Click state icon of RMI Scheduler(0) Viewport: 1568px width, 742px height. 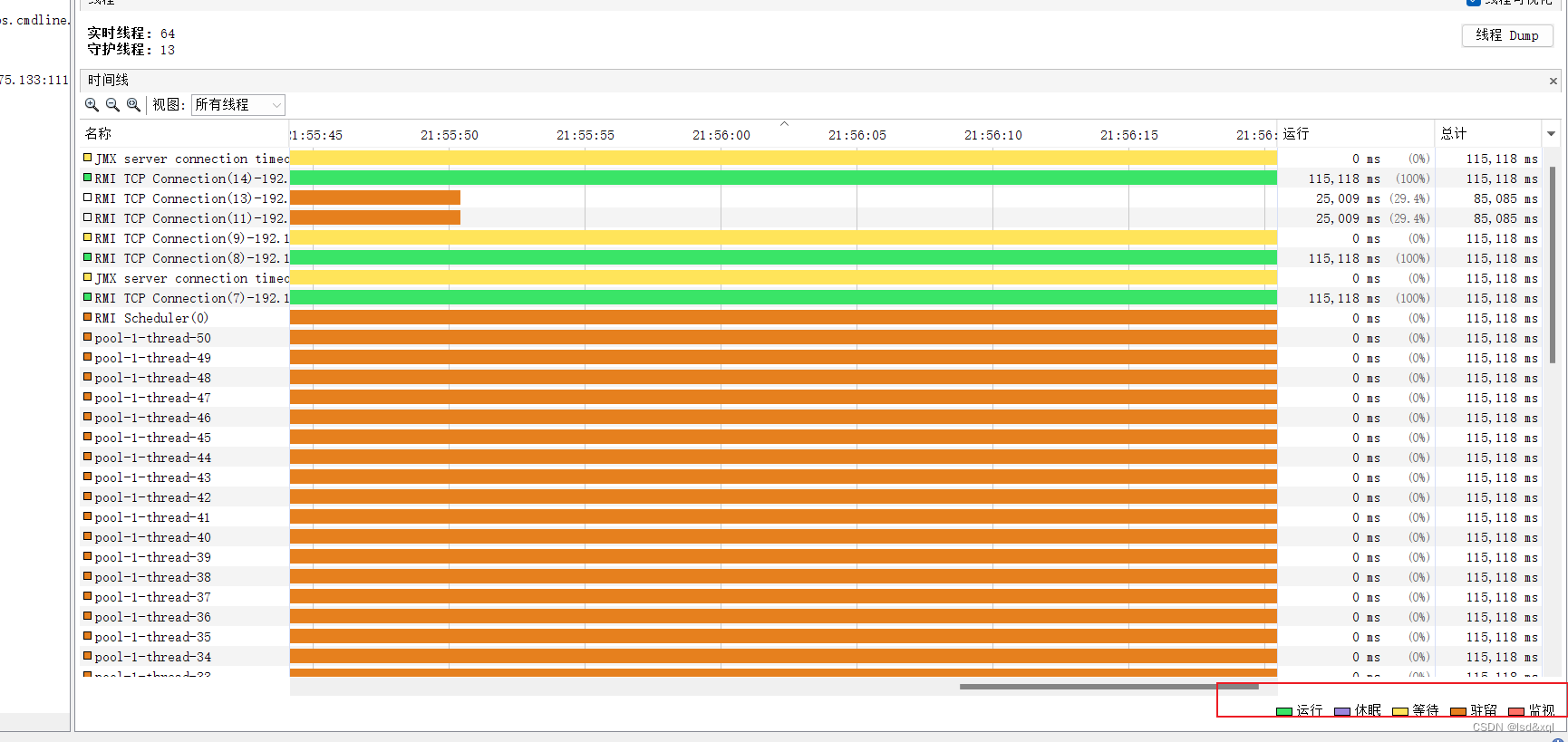pos(88,317)
